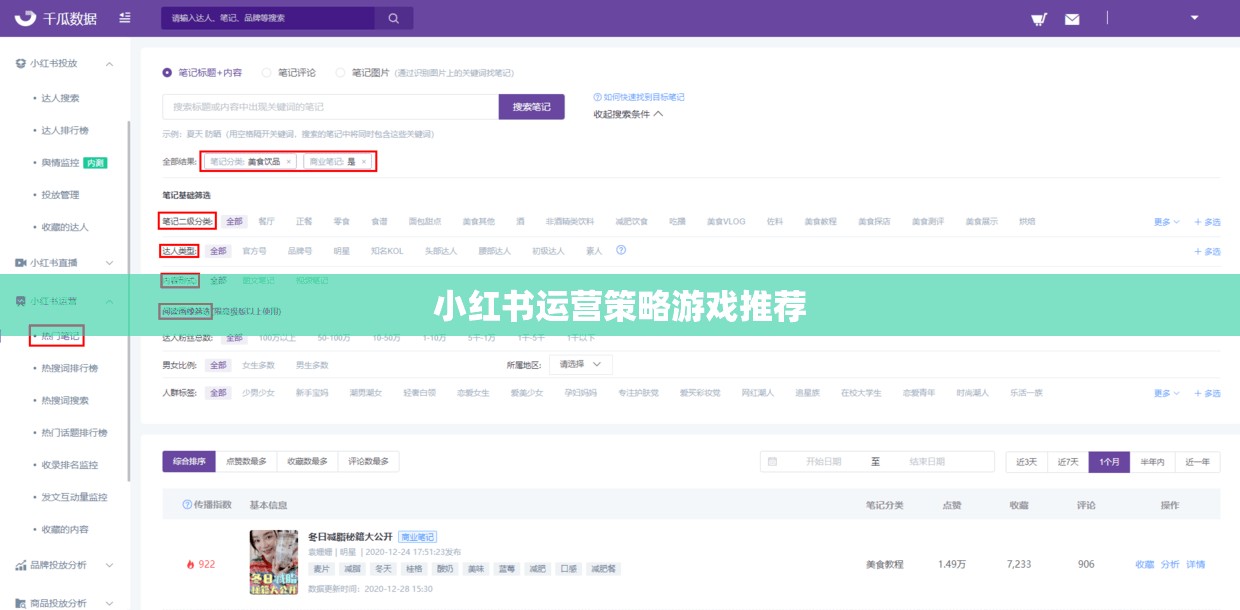Click help icon next to 如何快速找到目标笔记
This screenshot has width=1240, height=610.
tap(597, 97)
